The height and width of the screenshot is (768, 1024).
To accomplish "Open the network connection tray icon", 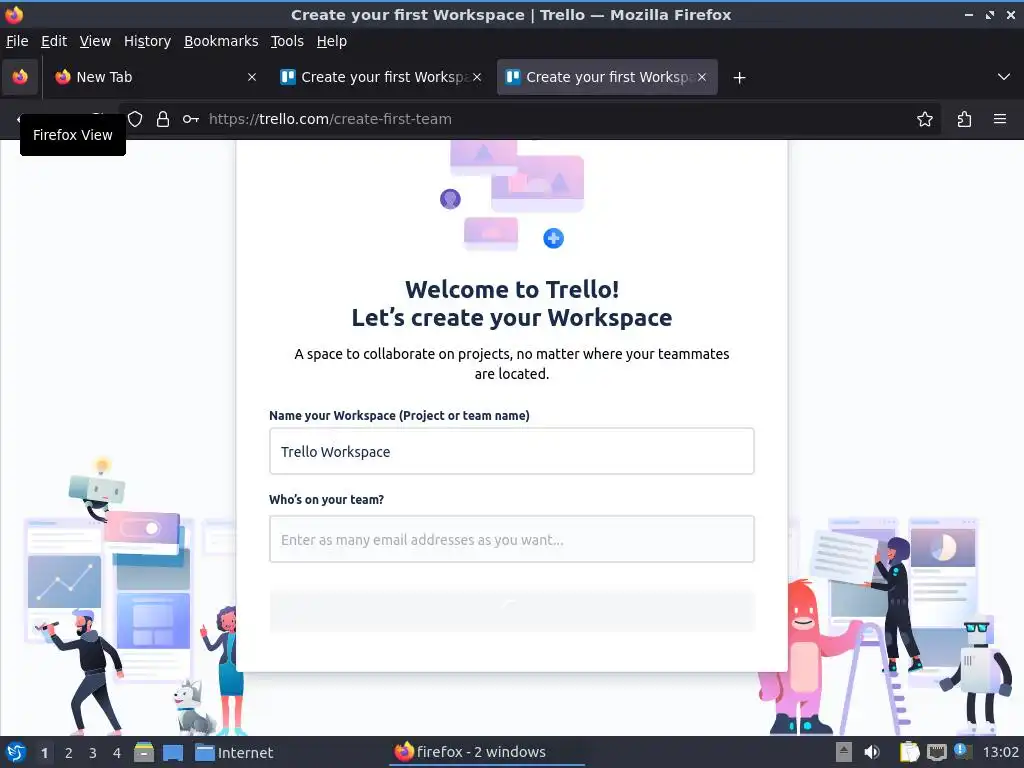I will [x=936, y=752].
